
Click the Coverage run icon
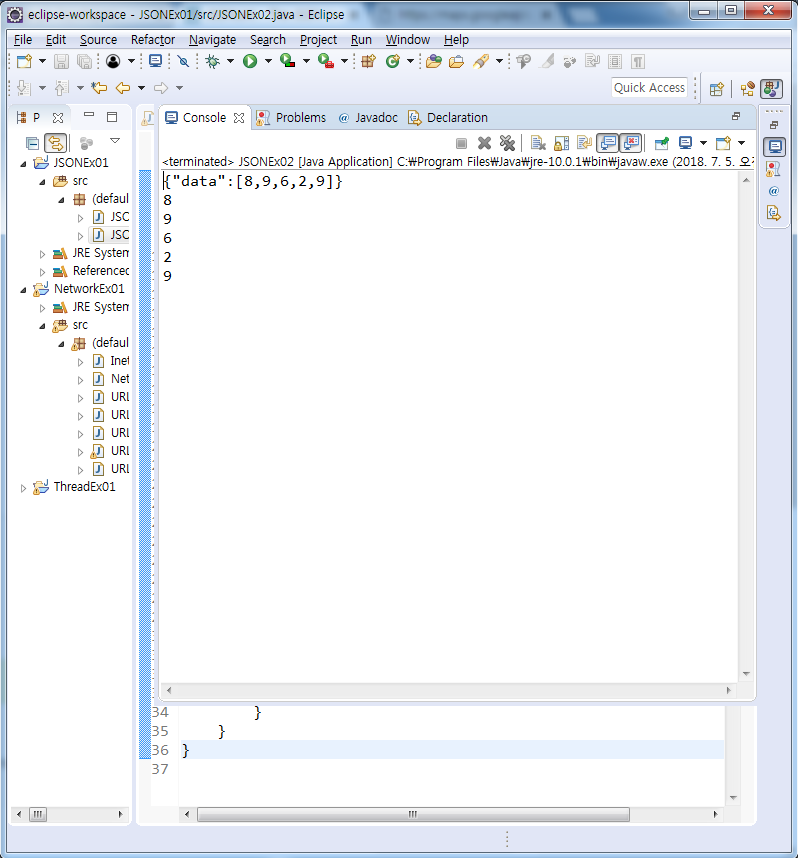pos(288,61)
